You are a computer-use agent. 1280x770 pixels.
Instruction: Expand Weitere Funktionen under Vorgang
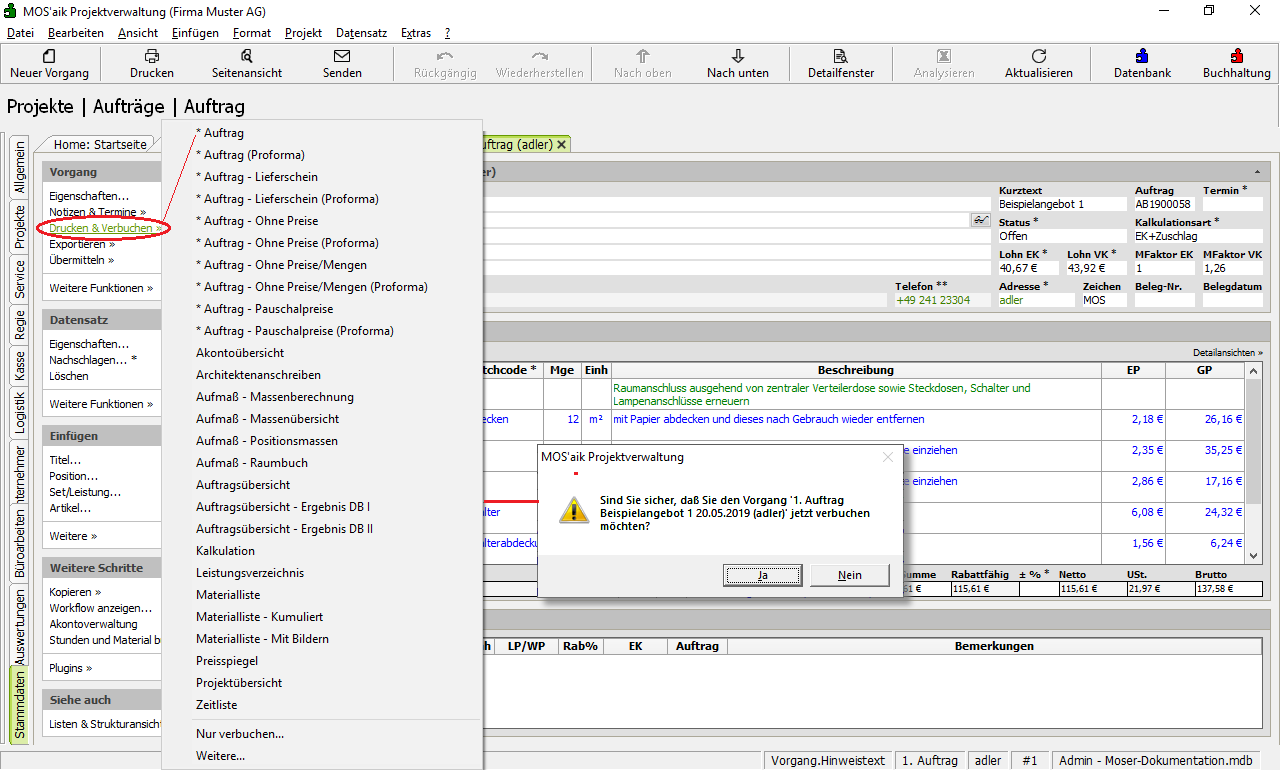[101, 288]
